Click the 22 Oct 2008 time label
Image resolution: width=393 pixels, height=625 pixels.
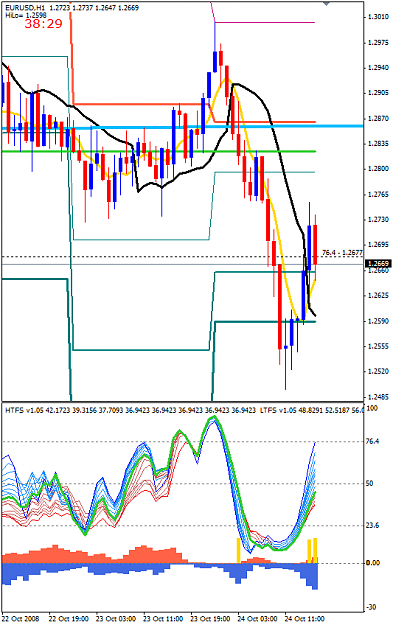(20, 619)
